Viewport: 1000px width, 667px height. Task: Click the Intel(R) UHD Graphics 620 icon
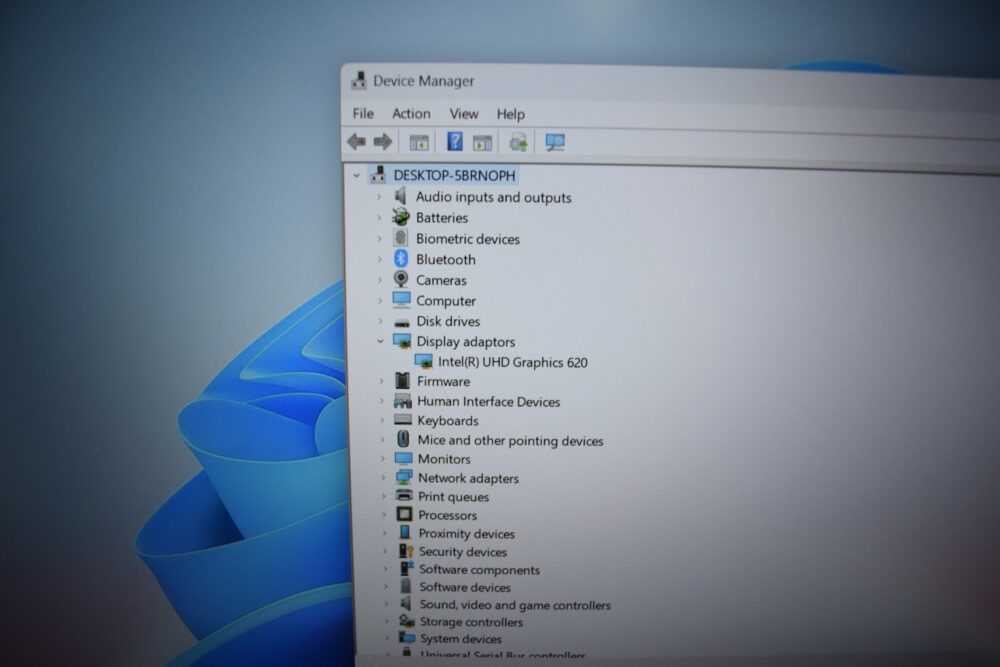pos(423,361)
